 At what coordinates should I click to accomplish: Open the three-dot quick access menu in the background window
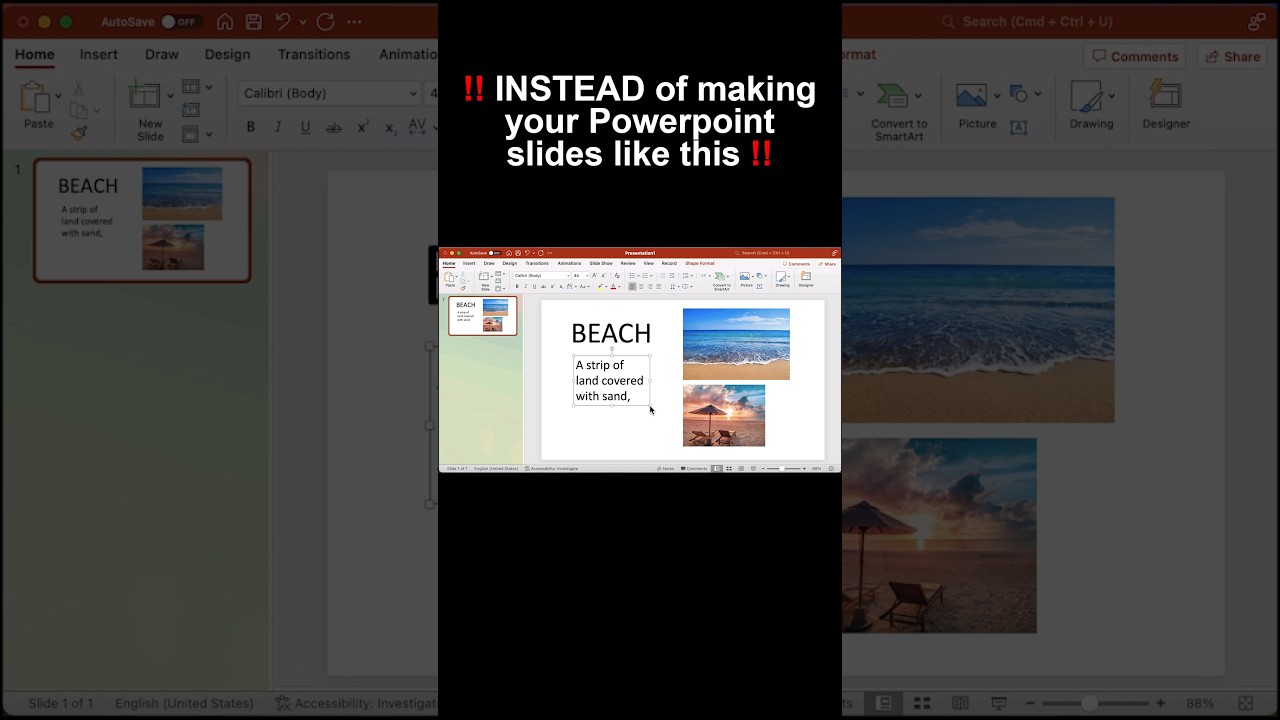[x=354, y=22]
